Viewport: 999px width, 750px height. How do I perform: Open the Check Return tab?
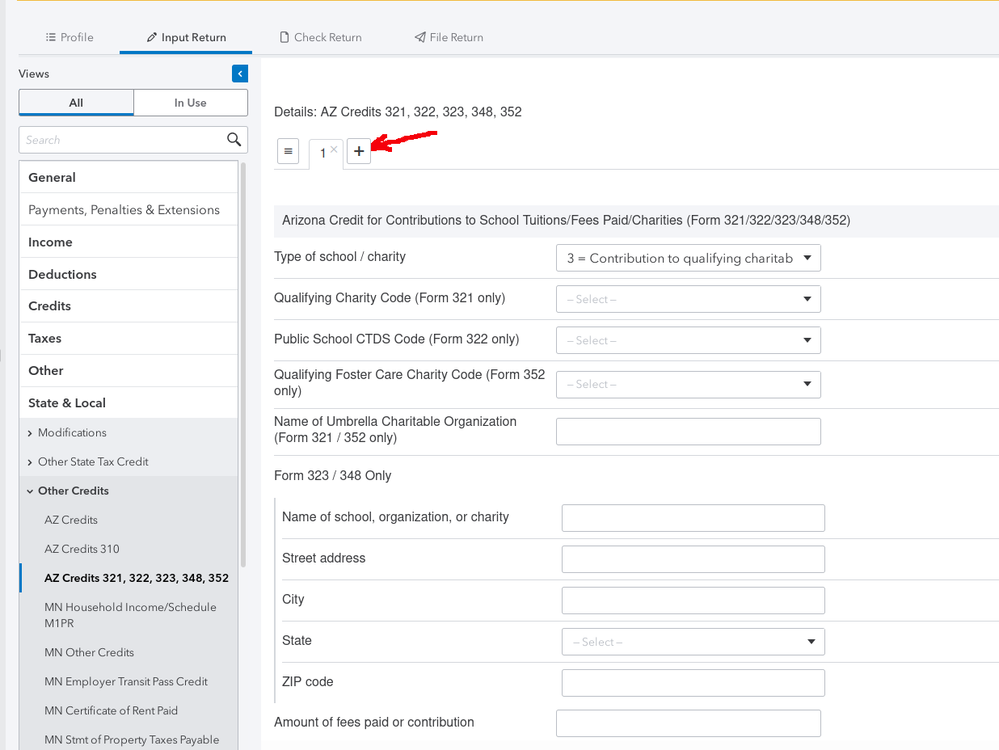coord(320,37)
